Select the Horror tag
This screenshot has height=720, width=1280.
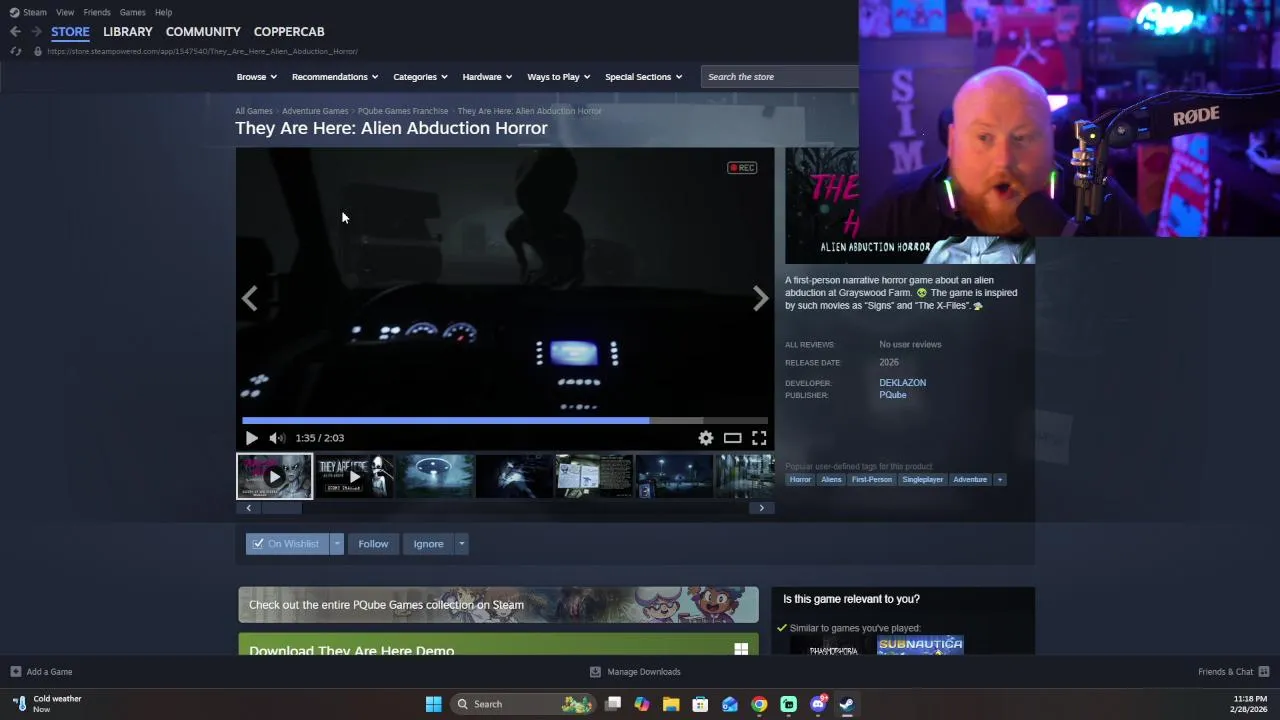point(800,480)
